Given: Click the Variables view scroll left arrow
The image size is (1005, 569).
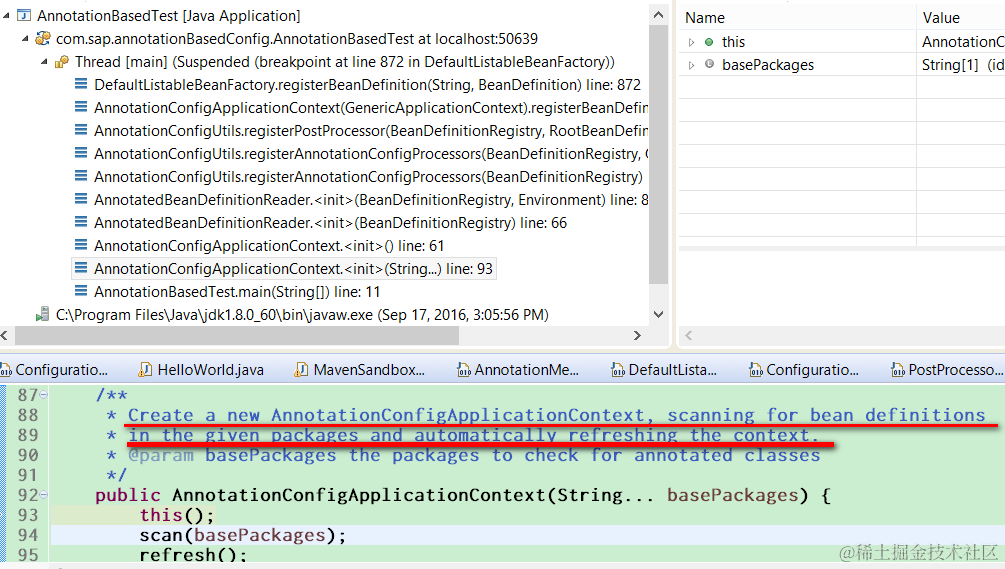Looking at the screenshot, I should point(689,335).
